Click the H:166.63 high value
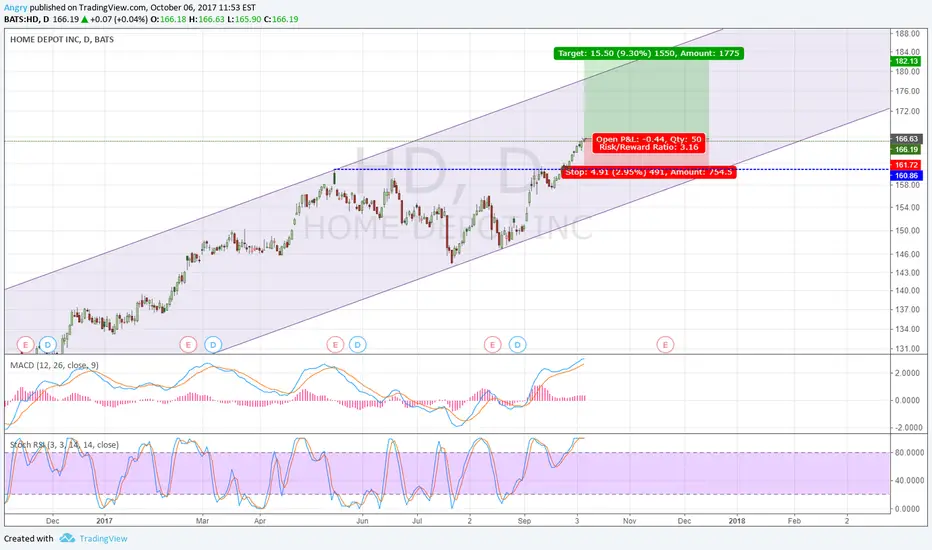 click(207, 19)
